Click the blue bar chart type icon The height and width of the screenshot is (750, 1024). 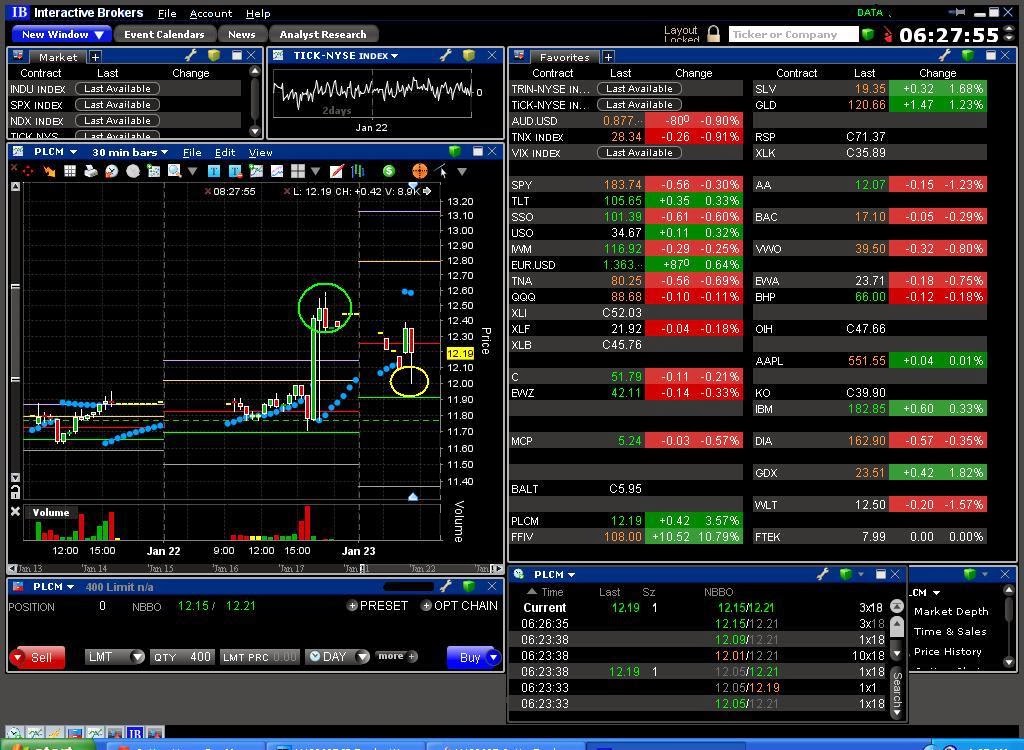(357, 171)
